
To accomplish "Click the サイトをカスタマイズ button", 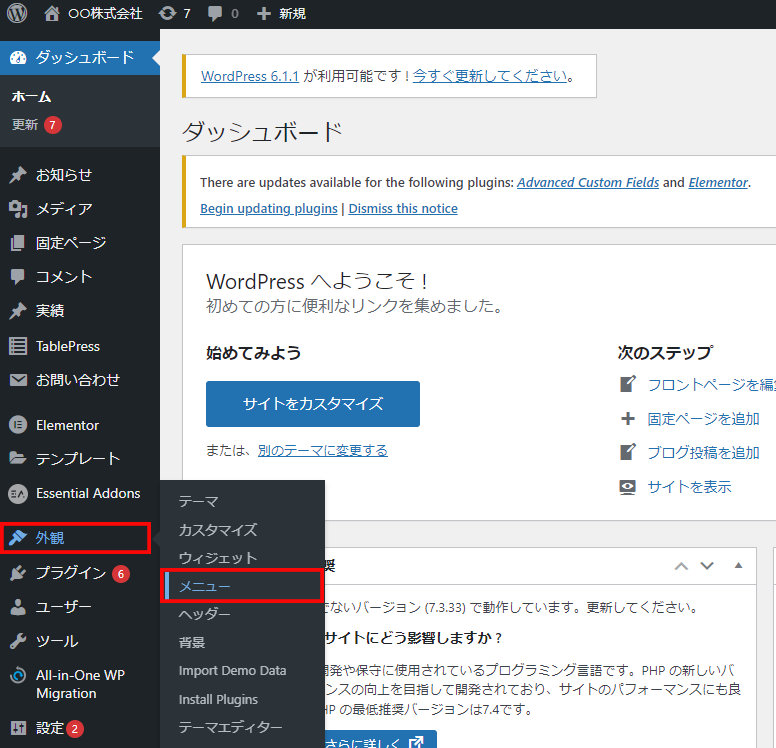I will 312,404.
